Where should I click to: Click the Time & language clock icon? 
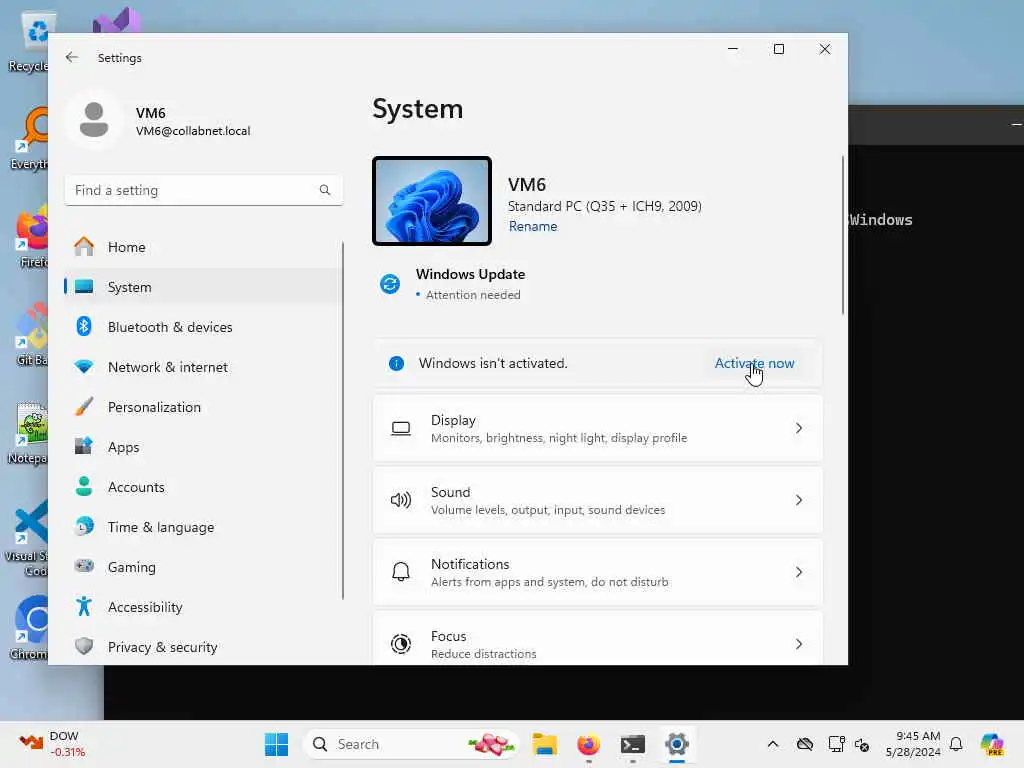click(x=84, y=526)
